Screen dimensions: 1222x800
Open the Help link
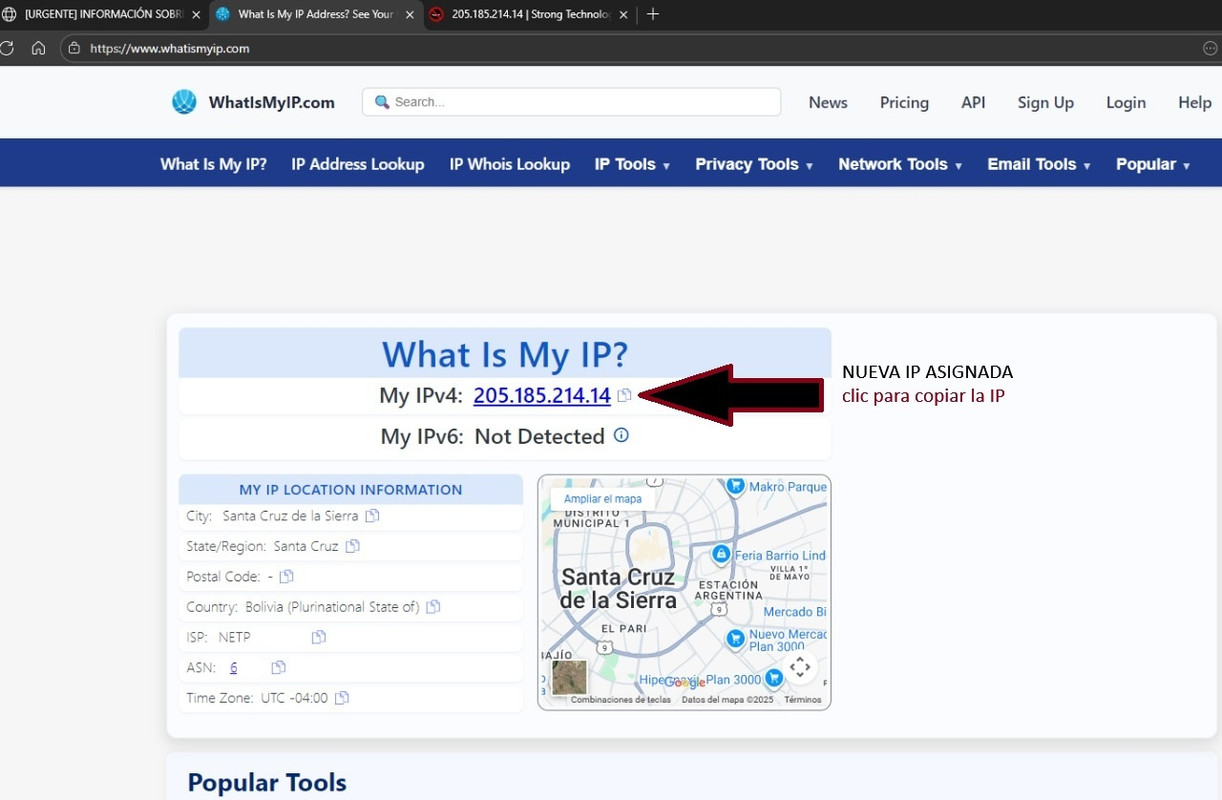(x=1195, y=102)
